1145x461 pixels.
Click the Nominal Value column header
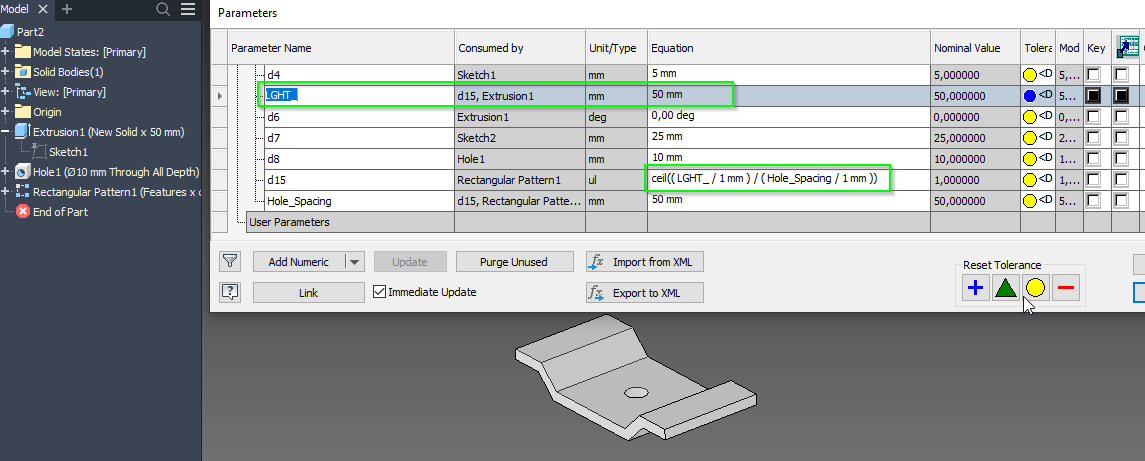(x=975, y=47)
